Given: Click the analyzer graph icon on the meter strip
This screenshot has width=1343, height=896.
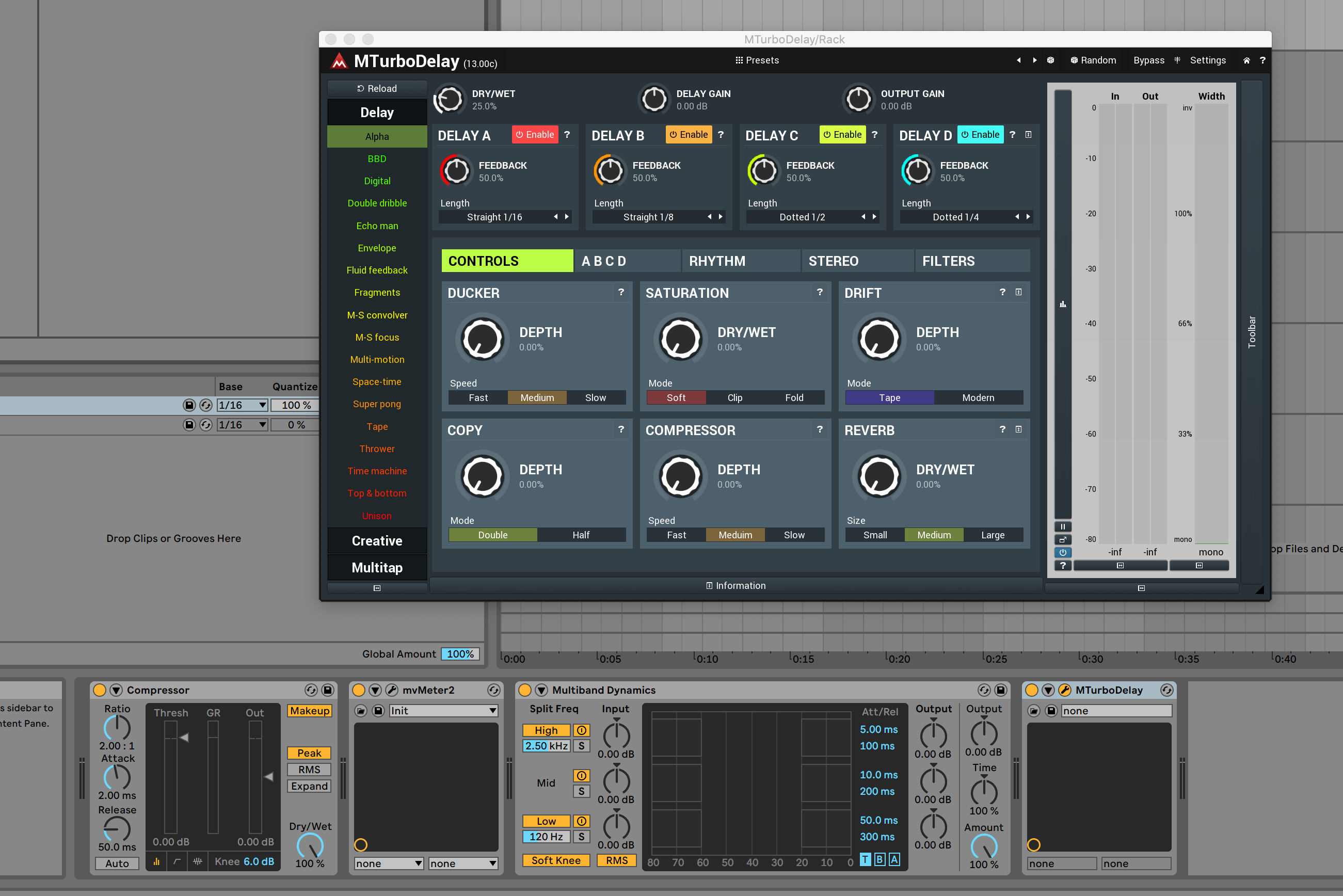Looking at the screenshot, I should pos(1062,305).
